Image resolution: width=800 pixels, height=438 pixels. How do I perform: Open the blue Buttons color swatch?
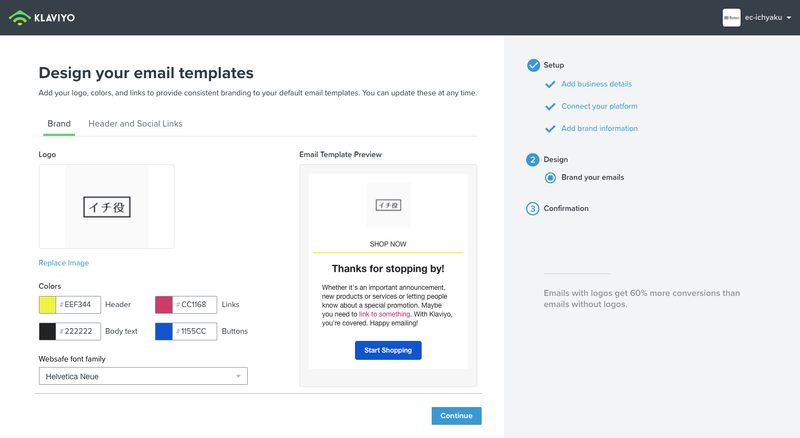point(164,331)
